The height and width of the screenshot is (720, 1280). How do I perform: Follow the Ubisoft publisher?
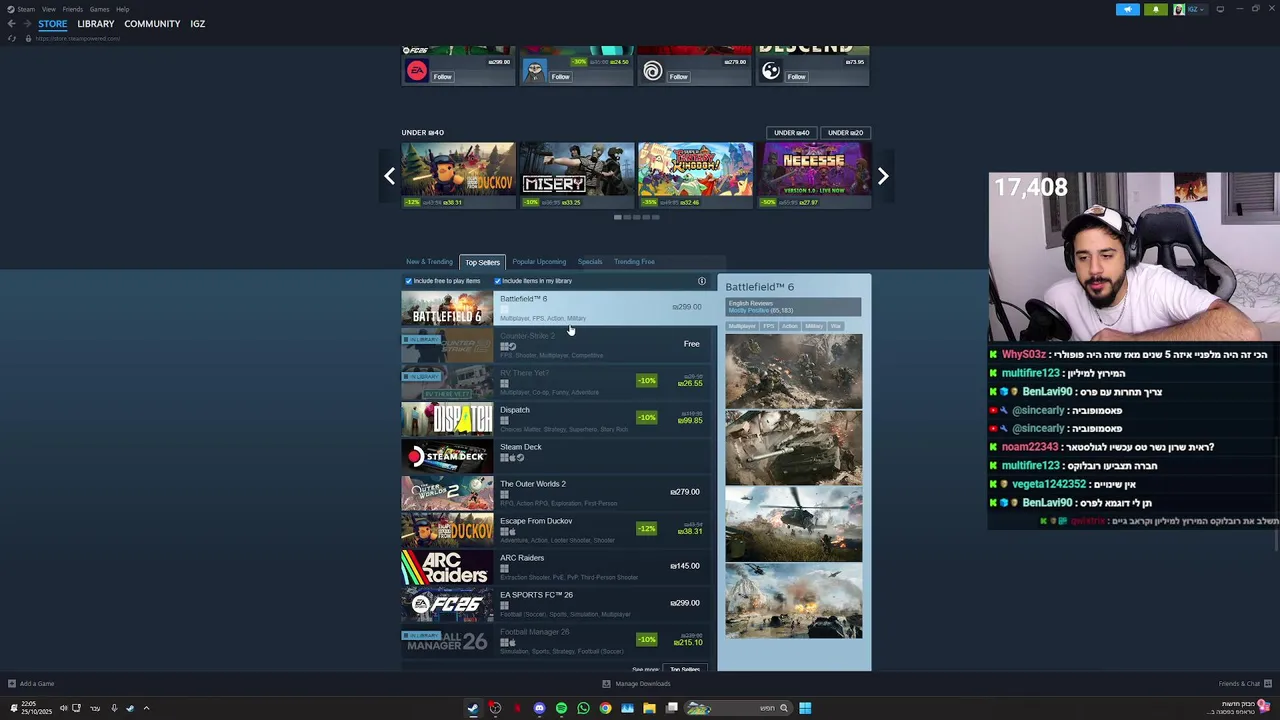coord(678,77)
